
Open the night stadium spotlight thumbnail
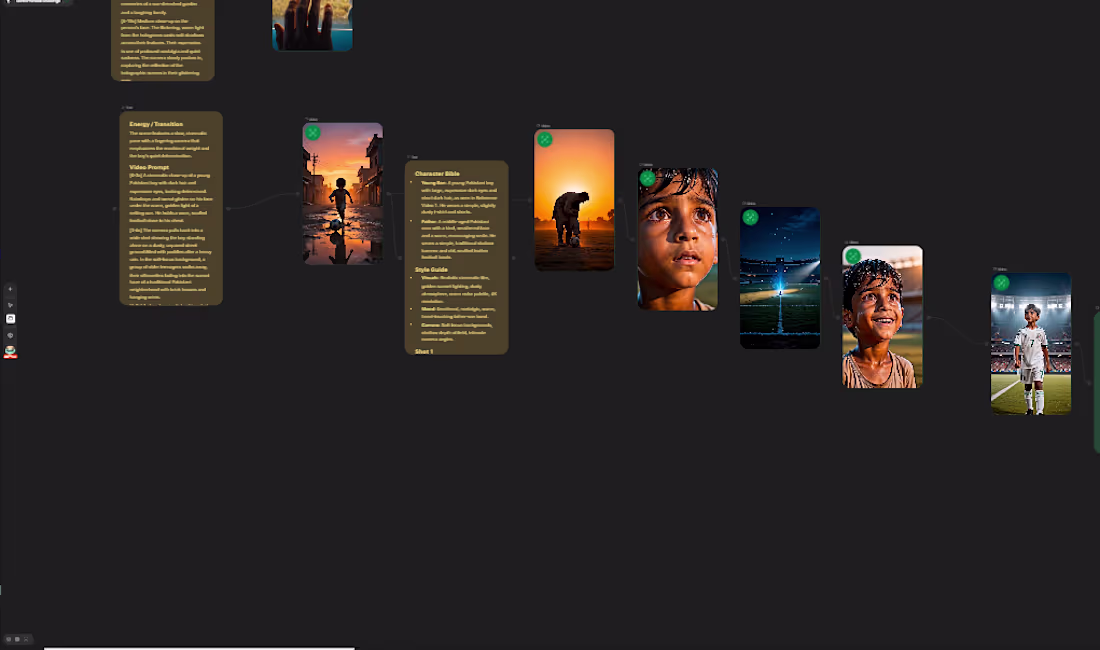click(780, 278)
